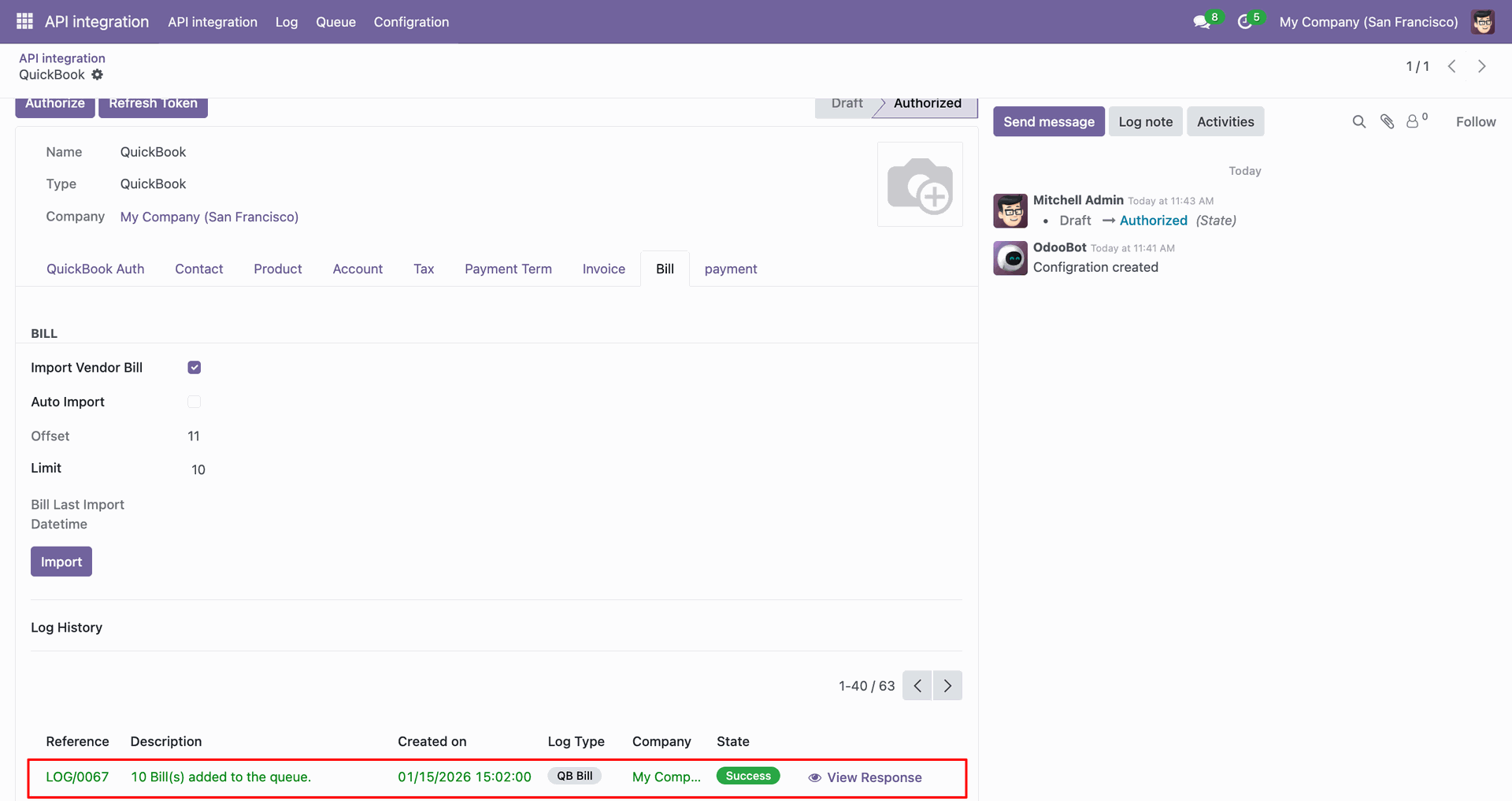Open the API integration menu item
1512x801 pixels.
coord(213,22)
